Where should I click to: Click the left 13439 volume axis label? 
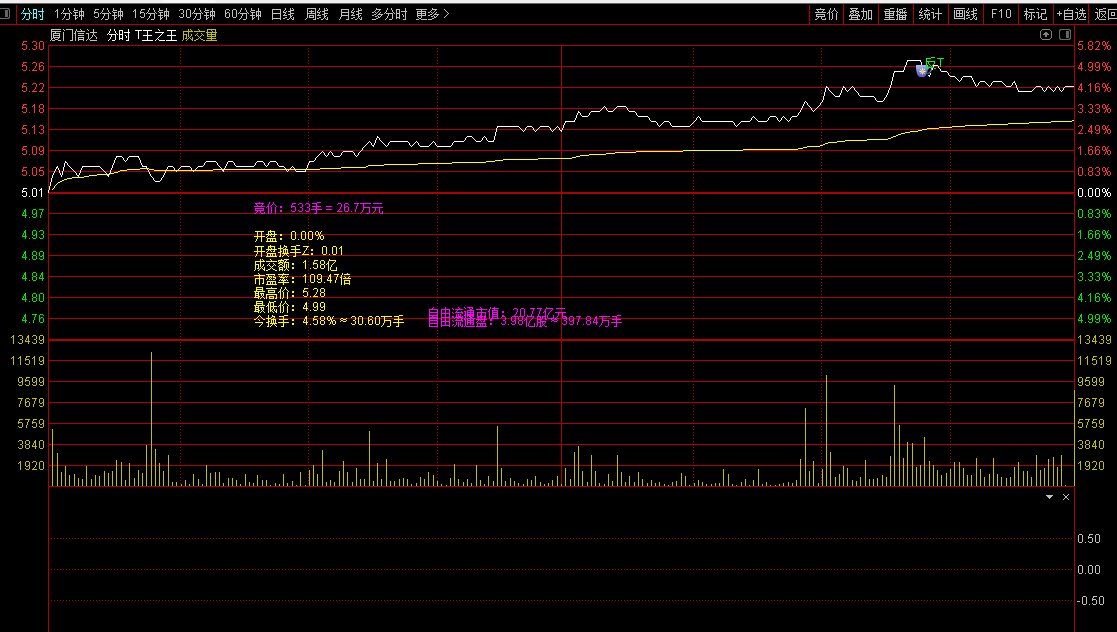(28, 340)
